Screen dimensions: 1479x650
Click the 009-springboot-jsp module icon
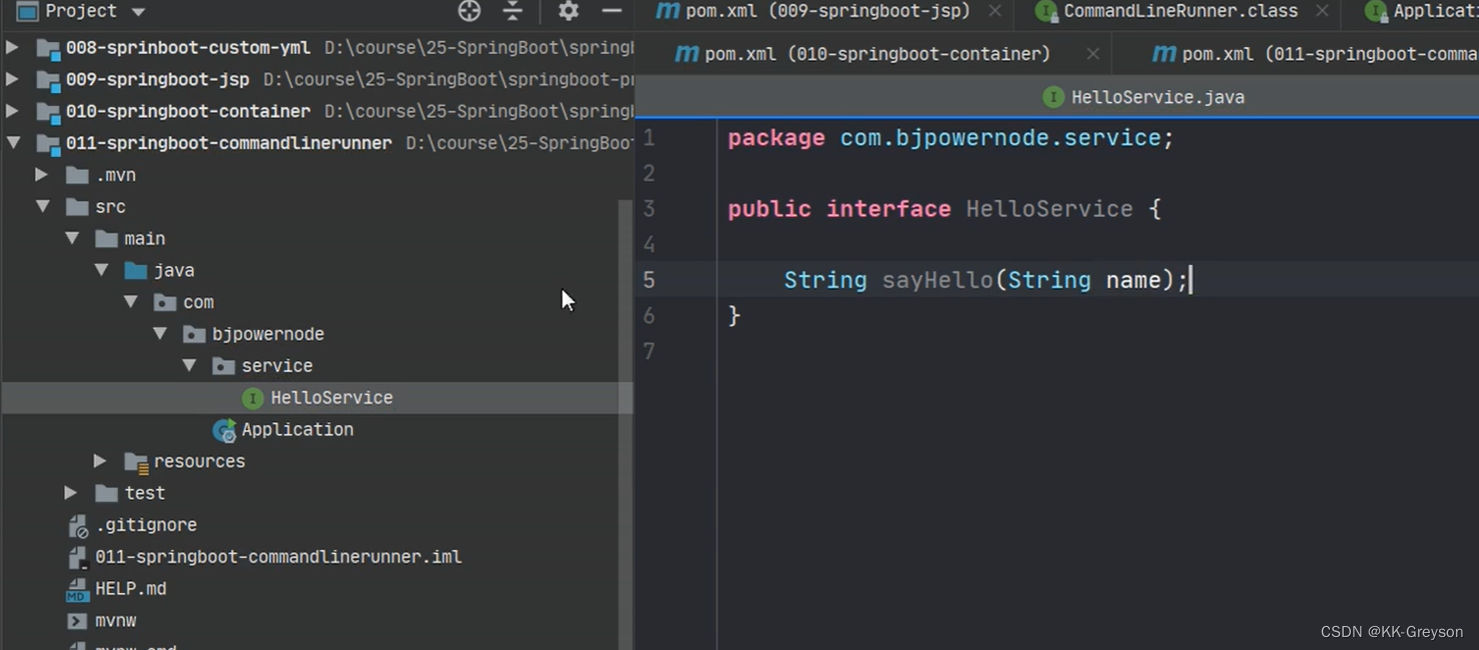coord(48,80)
